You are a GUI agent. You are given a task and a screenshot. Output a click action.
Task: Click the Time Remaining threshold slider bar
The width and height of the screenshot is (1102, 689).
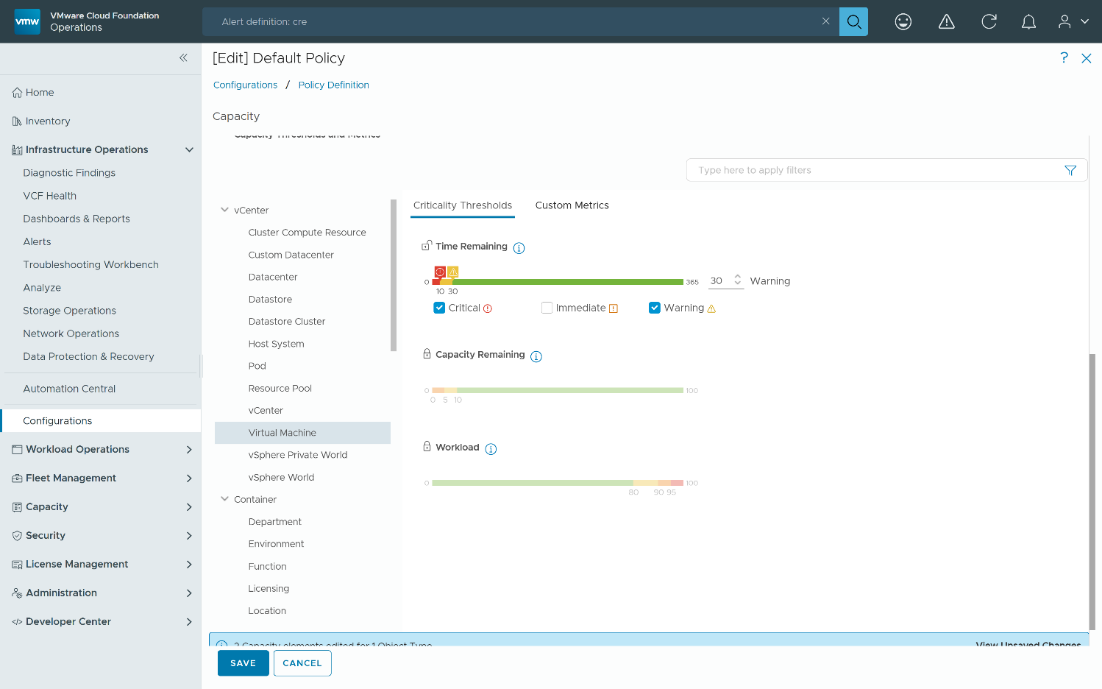[x=560, y=282]
